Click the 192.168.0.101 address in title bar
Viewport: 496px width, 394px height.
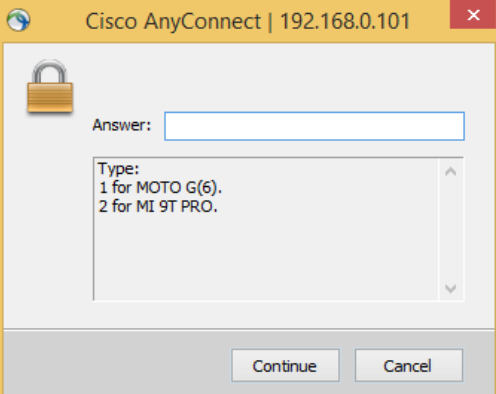point(345,22)
